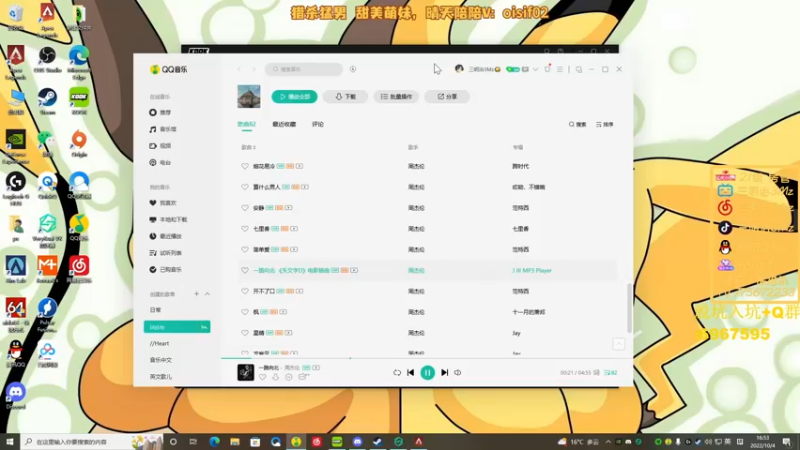Open the 推荐 recommendations page in sidebar
800x450 pixels.
pos(160,112)
